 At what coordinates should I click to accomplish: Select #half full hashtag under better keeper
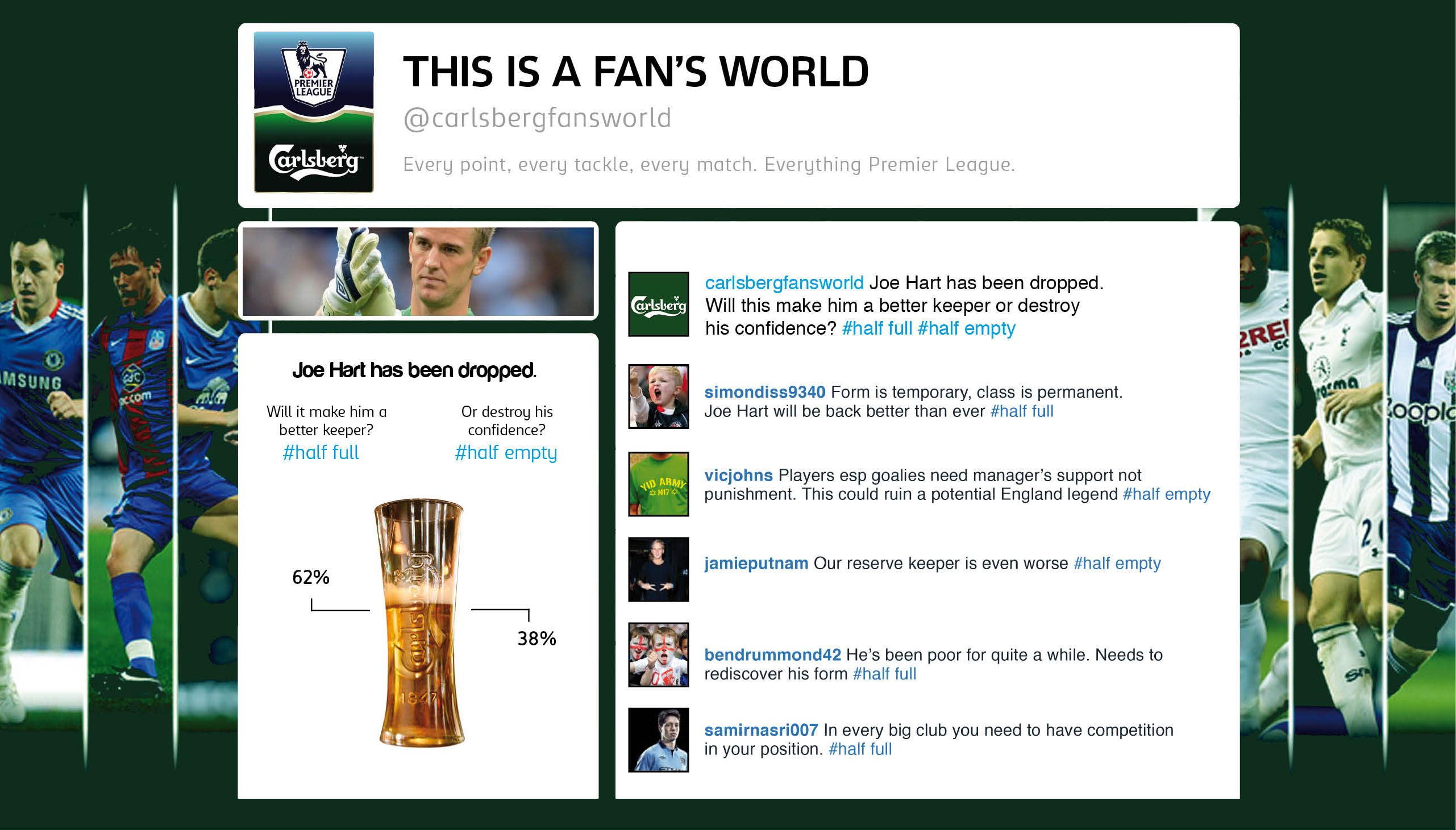click(x=321, y=453)
